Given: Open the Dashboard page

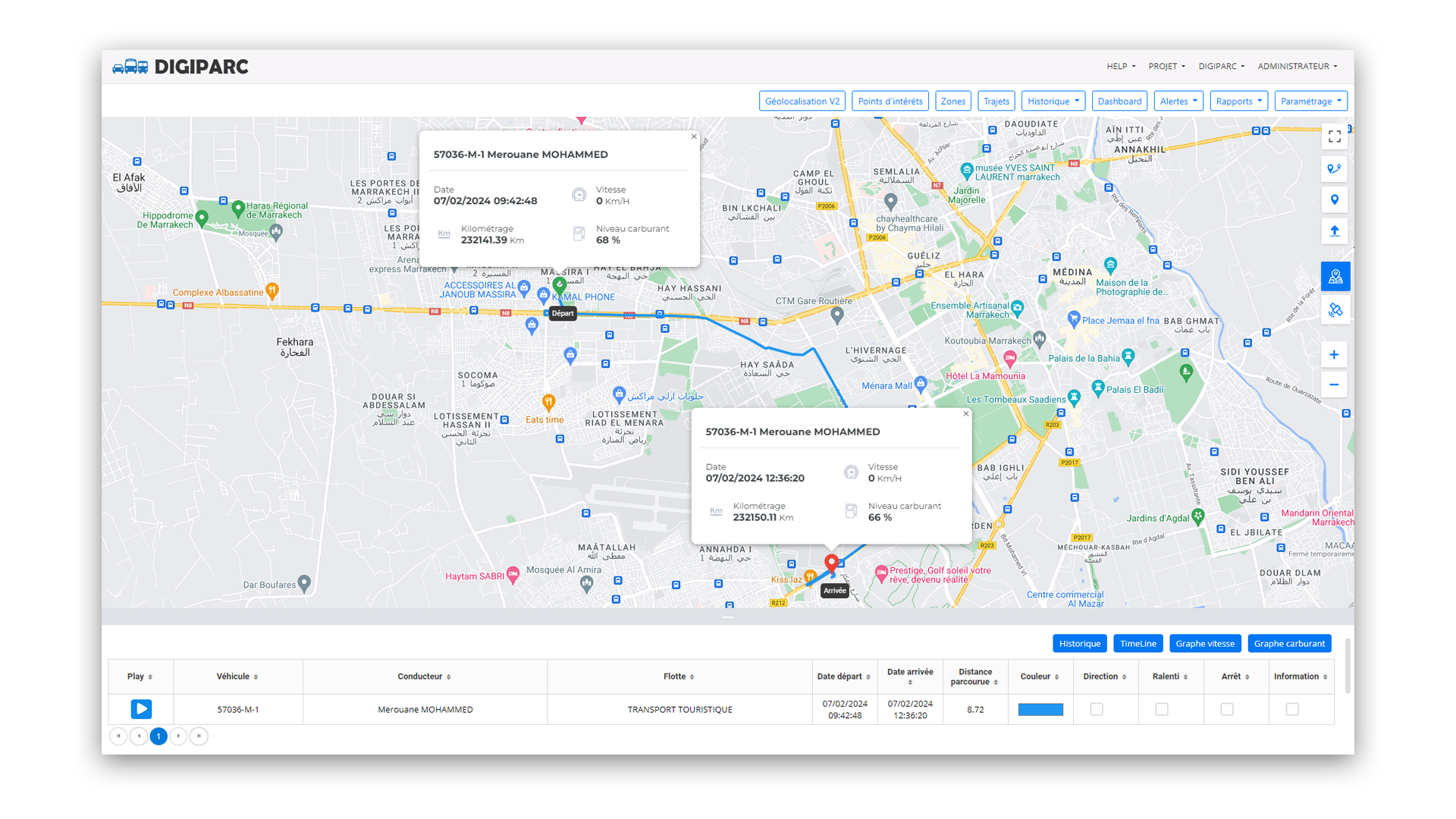Looking at the screenshot, I should pyautogui.click(x=1119, y=101).
